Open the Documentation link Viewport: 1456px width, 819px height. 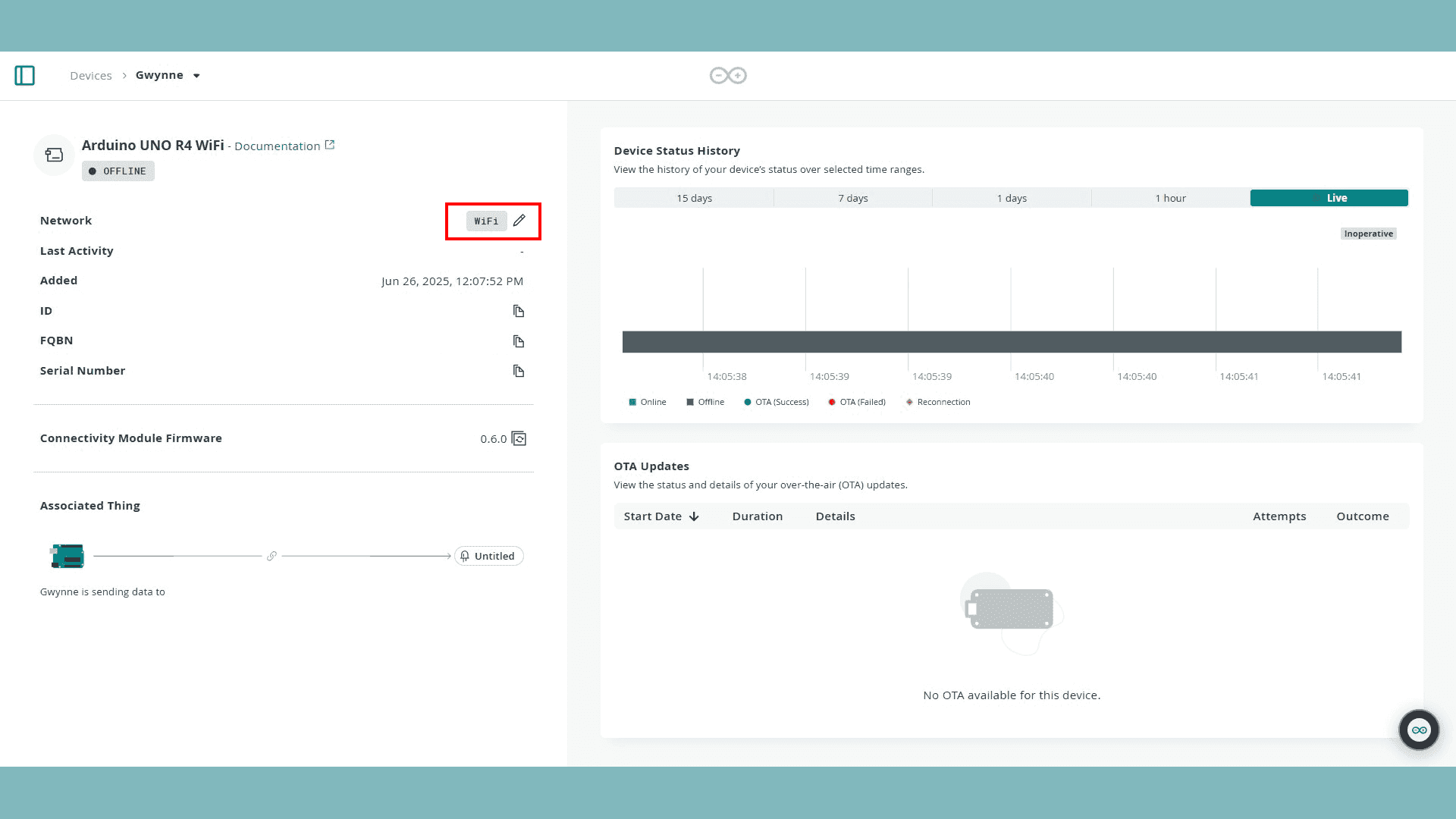(278, 146)
